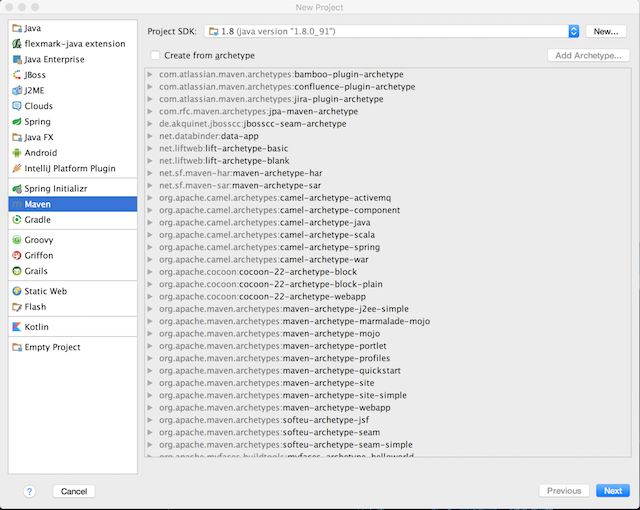The height and width of the screenshot is (510, 640).
Task: Select softeu-archetype-jsf row
Action: coord(388,420)
